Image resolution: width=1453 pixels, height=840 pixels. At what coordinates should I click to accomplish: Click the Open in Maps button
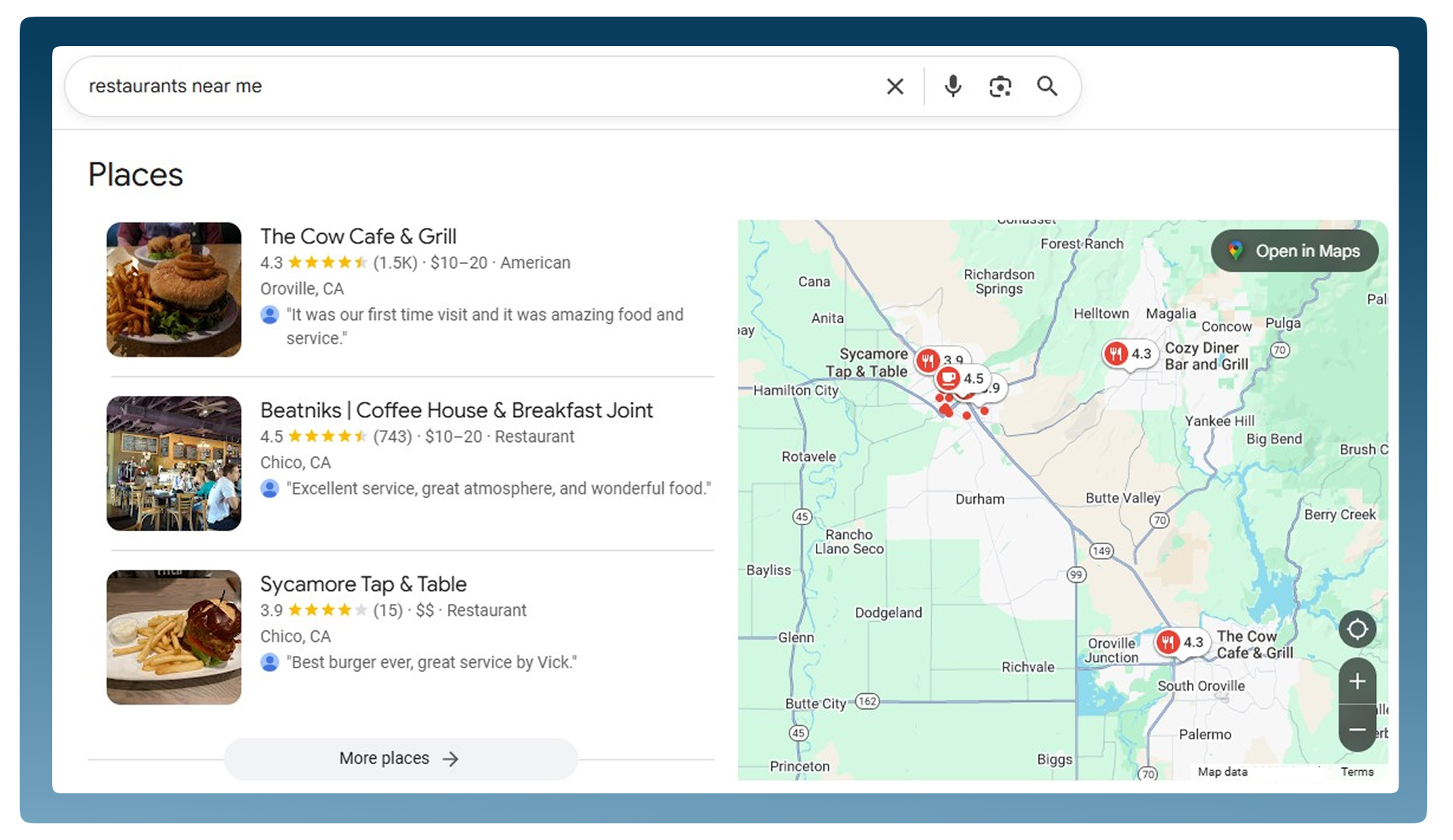(x=1294, y=251)
